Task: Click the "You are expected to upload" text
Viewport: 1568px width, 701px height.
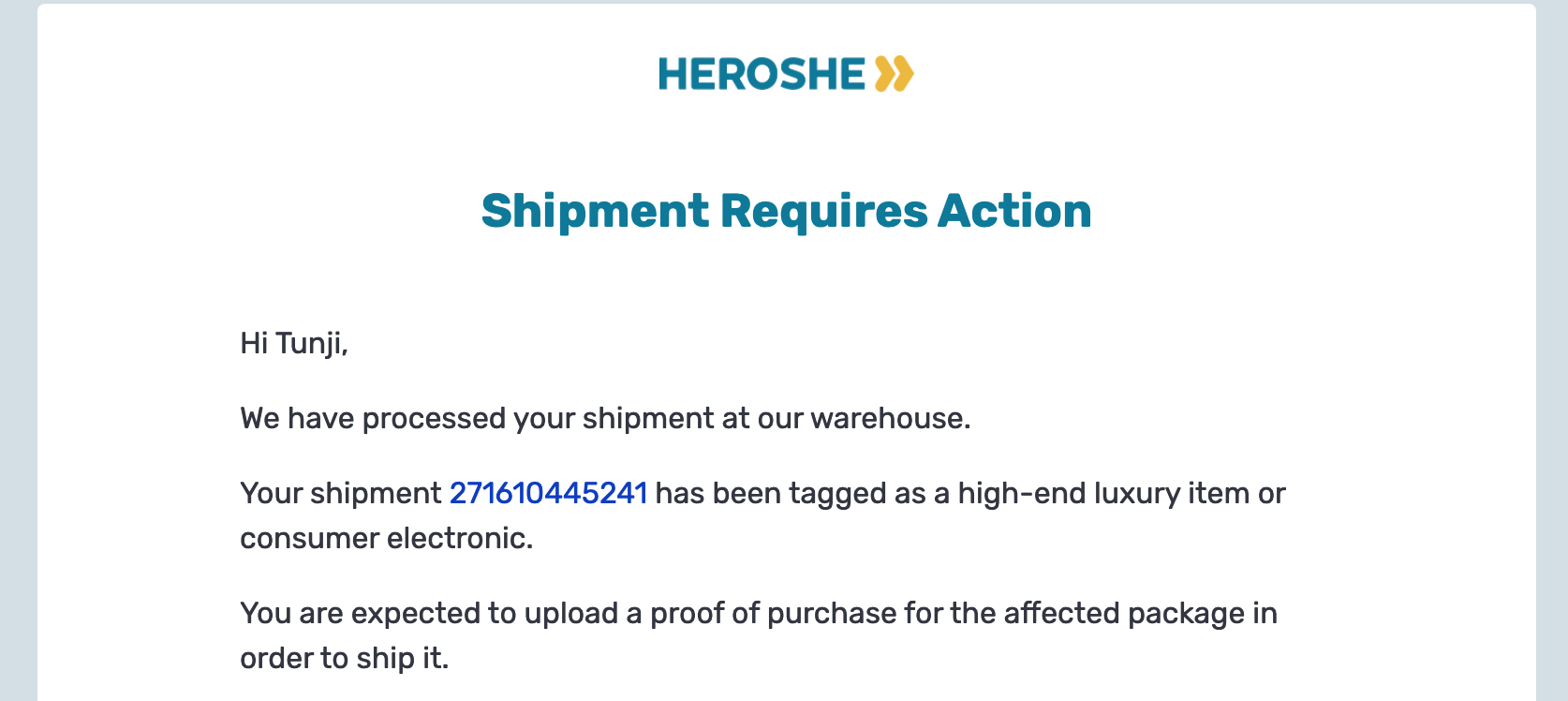Action: pyautogui.click(x=429, y=613)
